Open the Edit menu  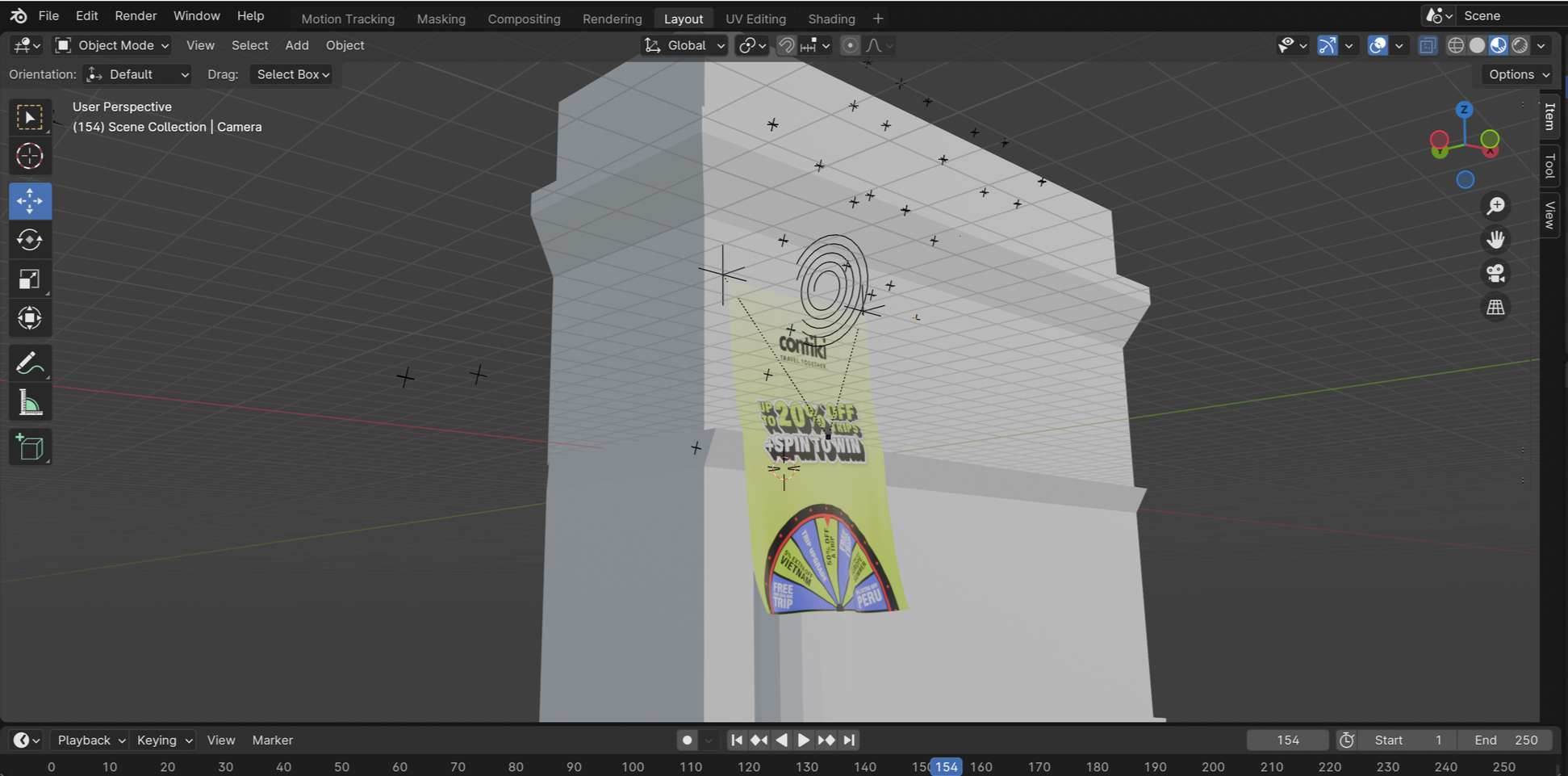[x=86, y=15]
